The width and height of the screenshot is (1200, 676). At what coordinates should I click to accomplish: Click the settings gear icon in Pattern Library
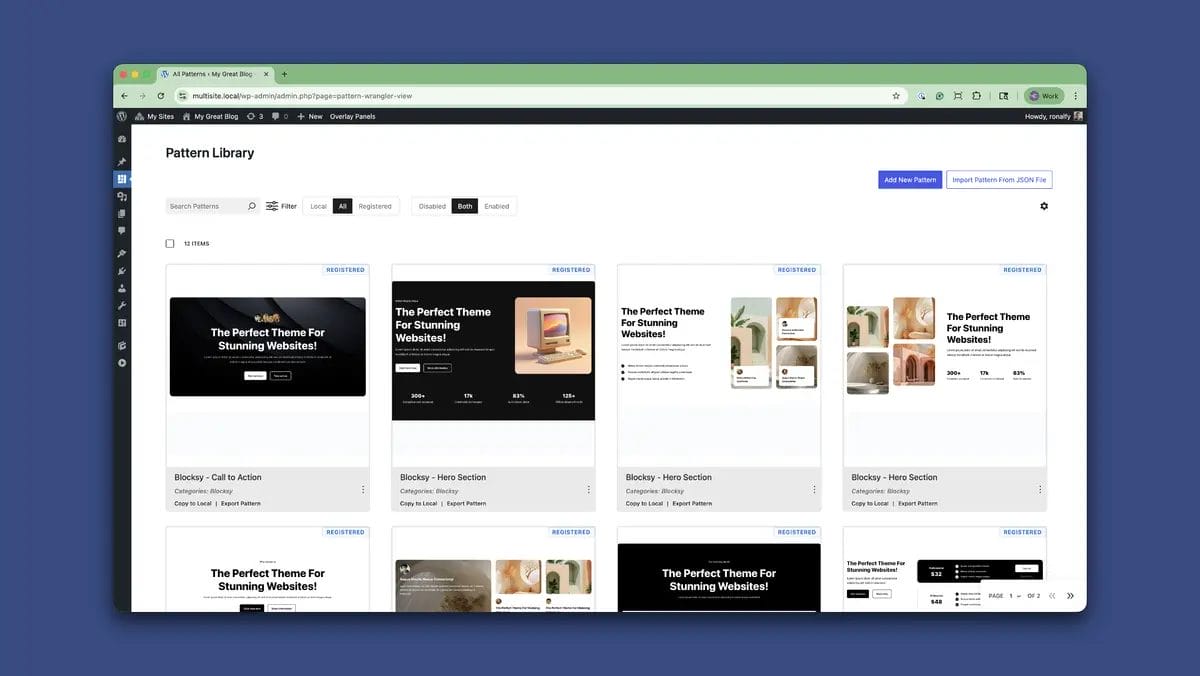click(1044, 206)
